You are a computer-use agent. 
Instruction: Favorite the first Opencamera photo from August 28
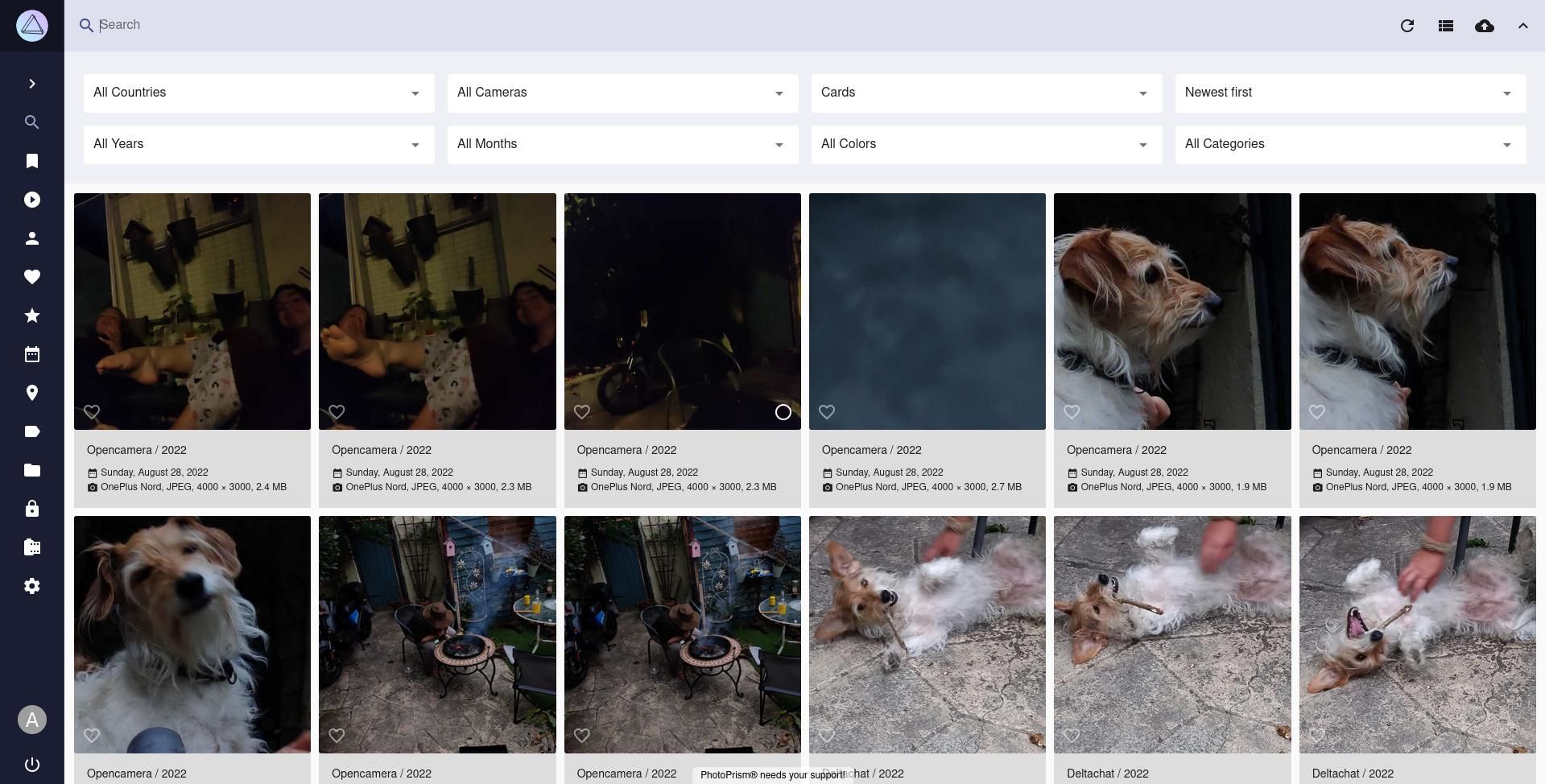(x=91, y=412)
